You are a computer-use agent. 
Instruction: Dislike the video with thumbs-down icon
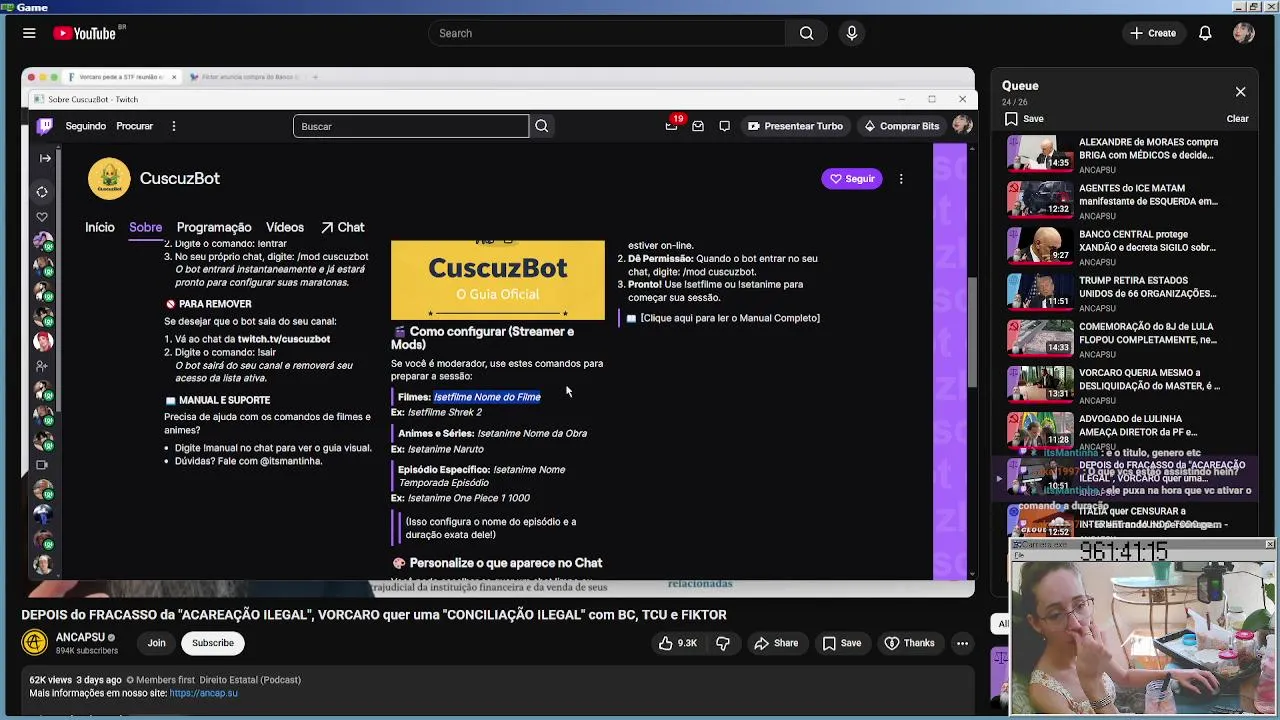coord(723,643)
